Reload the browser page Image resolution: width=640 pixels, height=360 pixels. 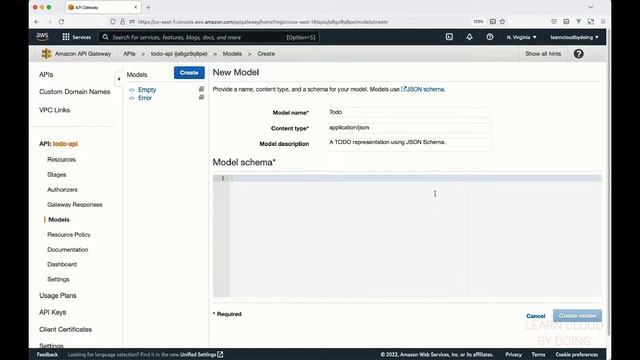point(61,22)
